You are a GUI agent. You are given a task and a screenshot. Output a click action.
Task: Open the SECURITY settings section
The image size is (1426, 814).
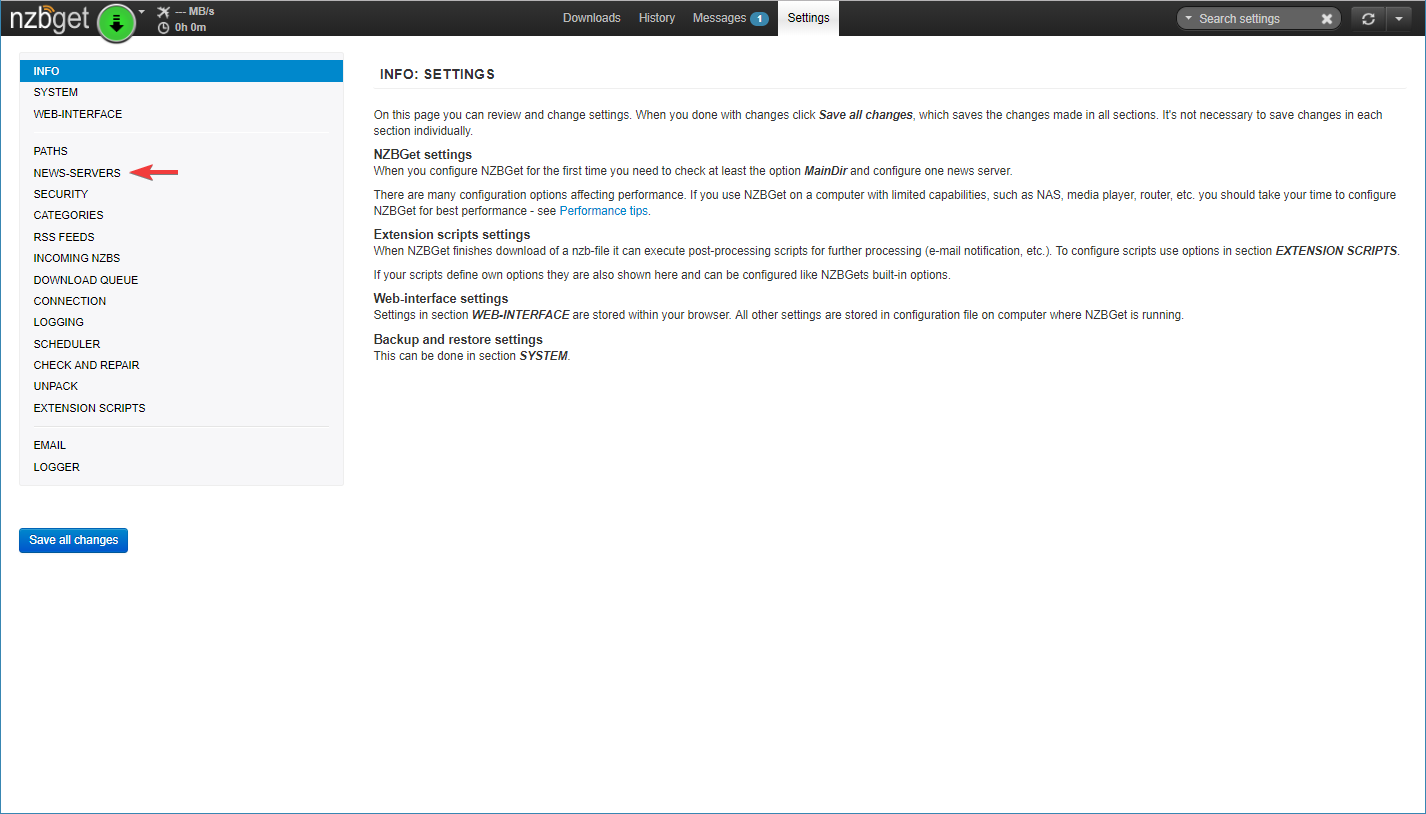pos(181,194)
